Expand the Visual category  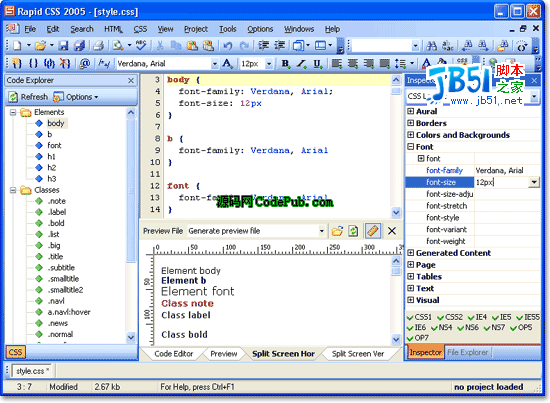coord(411,300)
